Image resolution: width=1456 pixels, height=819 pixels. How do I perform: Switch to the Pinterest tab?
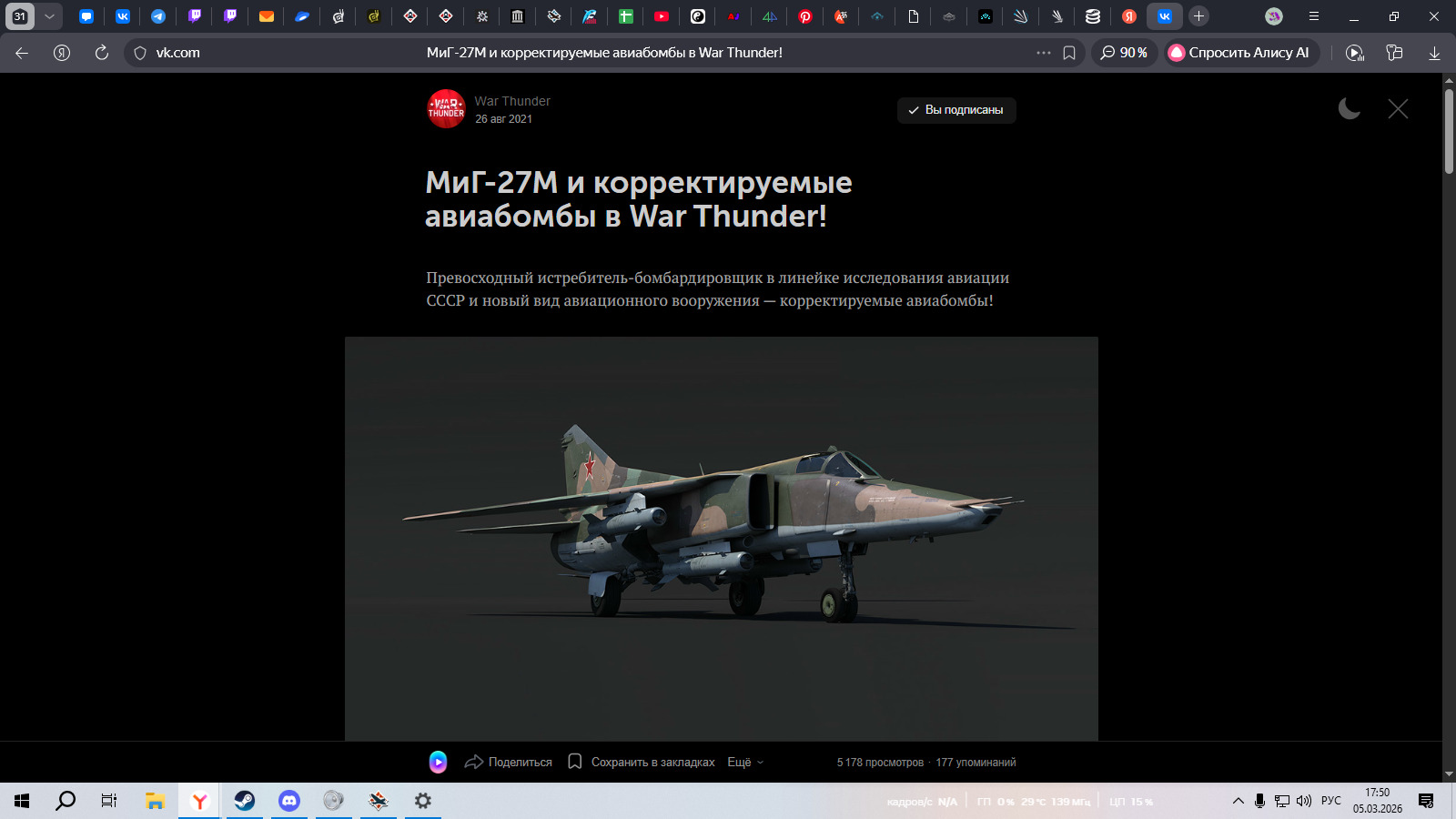tap(805, 16)
